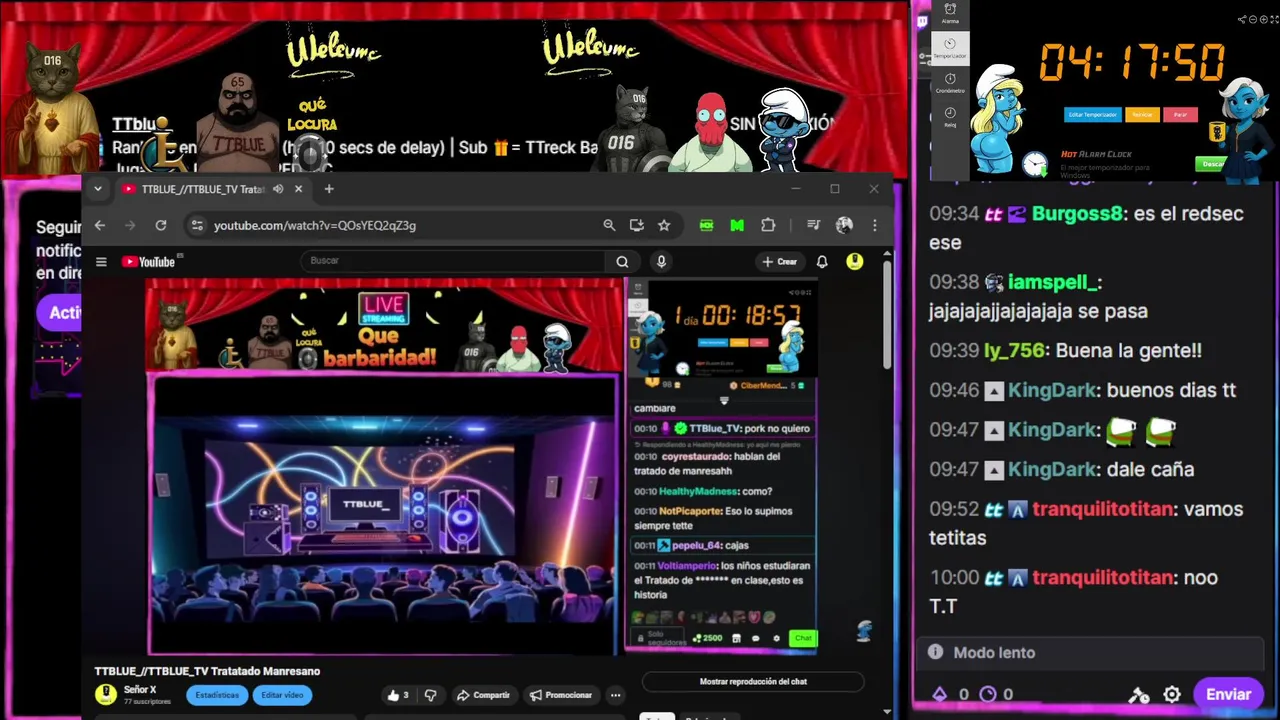Open more actions ellipsis below video
1280x720 pixels.
click(x=616, y=695)
